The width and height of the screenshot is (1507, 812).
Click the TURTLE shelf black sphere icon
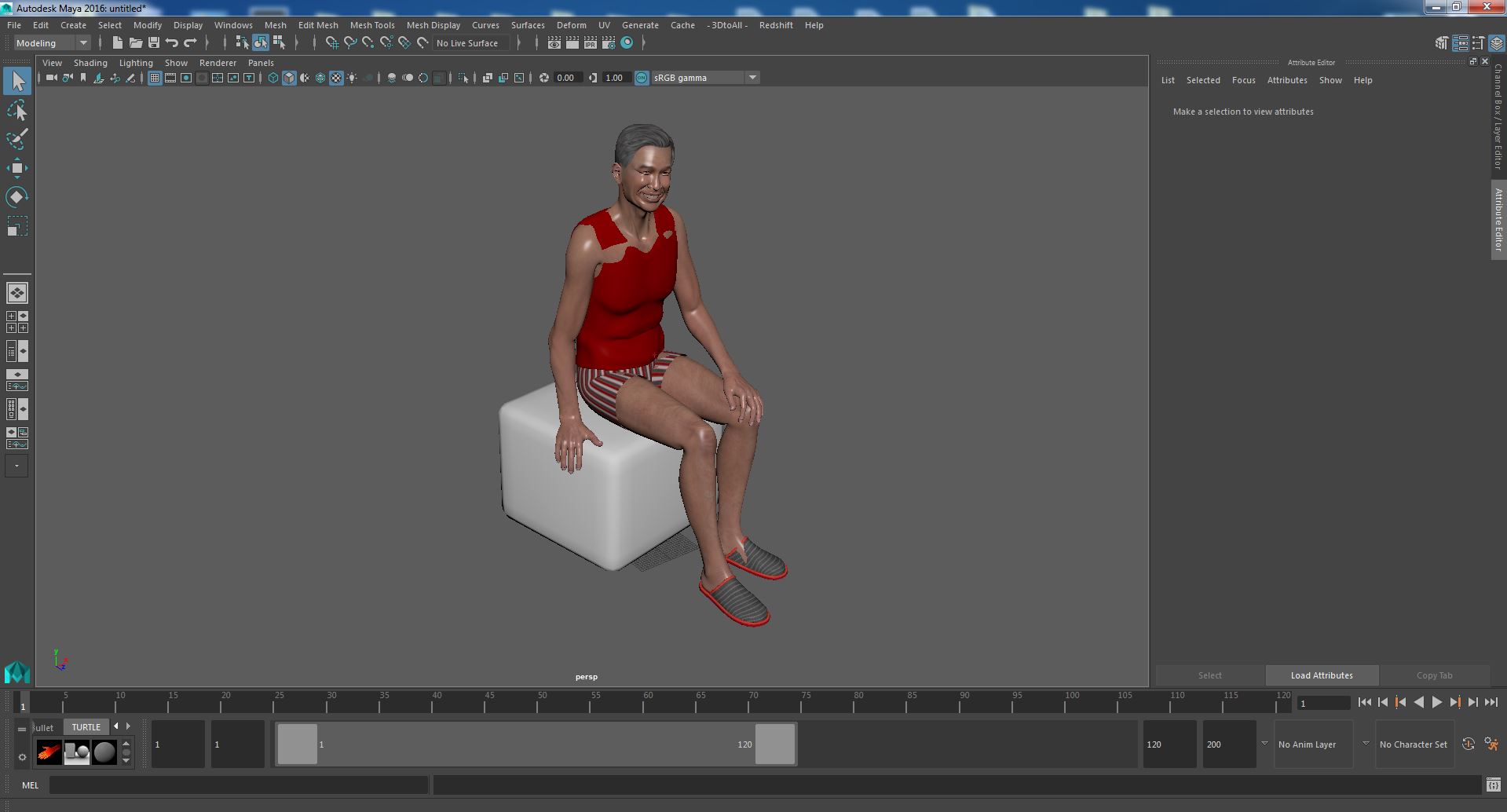104,752
